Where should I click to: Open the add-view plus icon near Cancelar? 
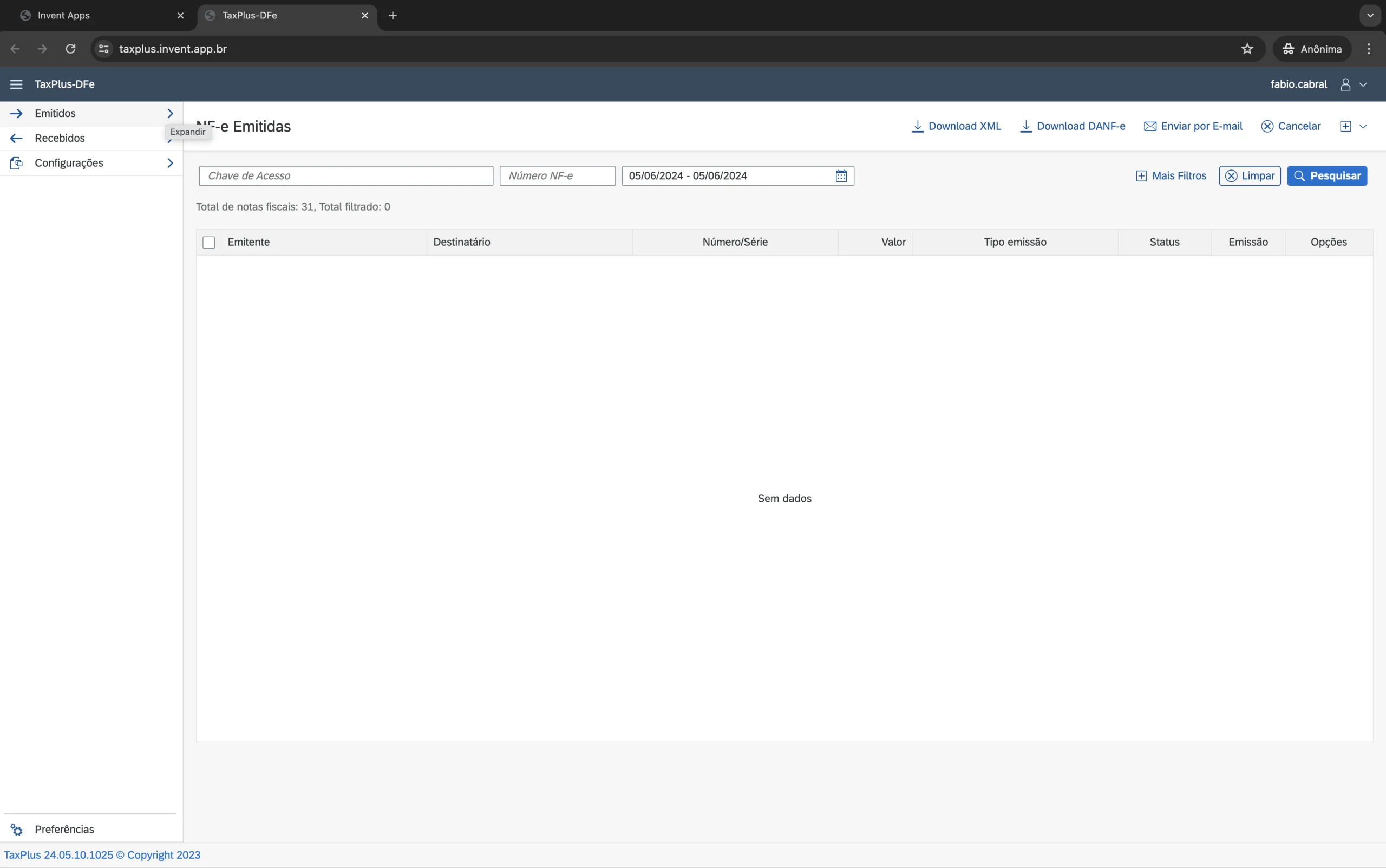click(x=1346, y=125)
